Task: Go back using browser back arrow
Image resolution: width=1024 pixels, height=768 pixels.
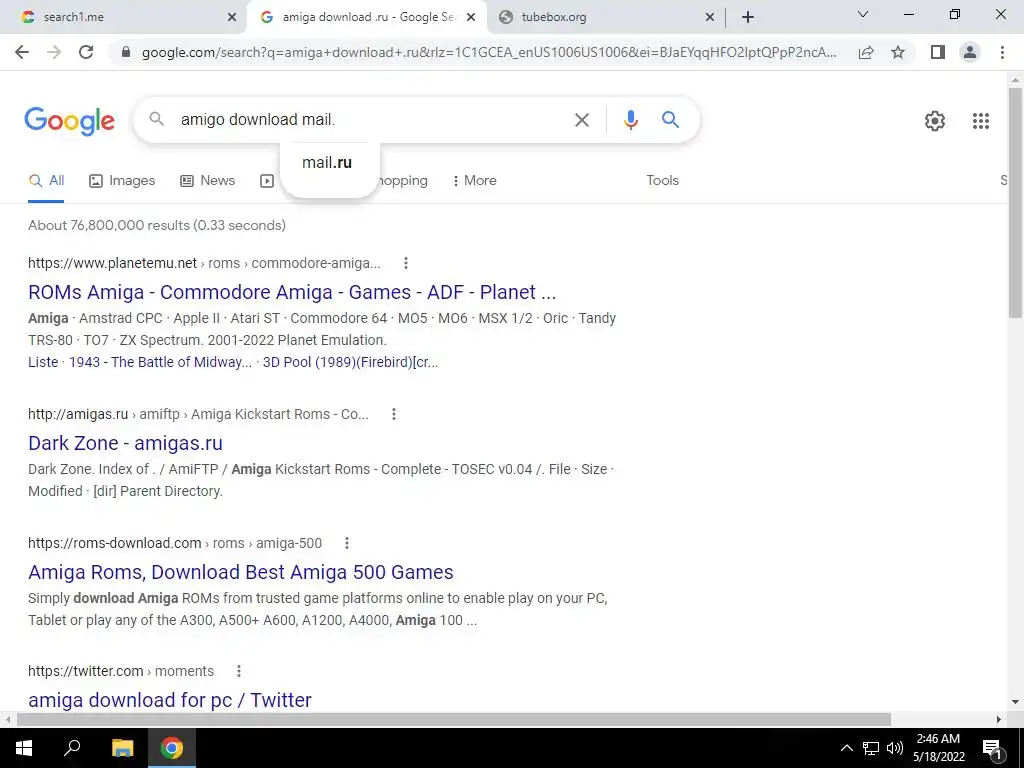Action: (x=22, y=52)
